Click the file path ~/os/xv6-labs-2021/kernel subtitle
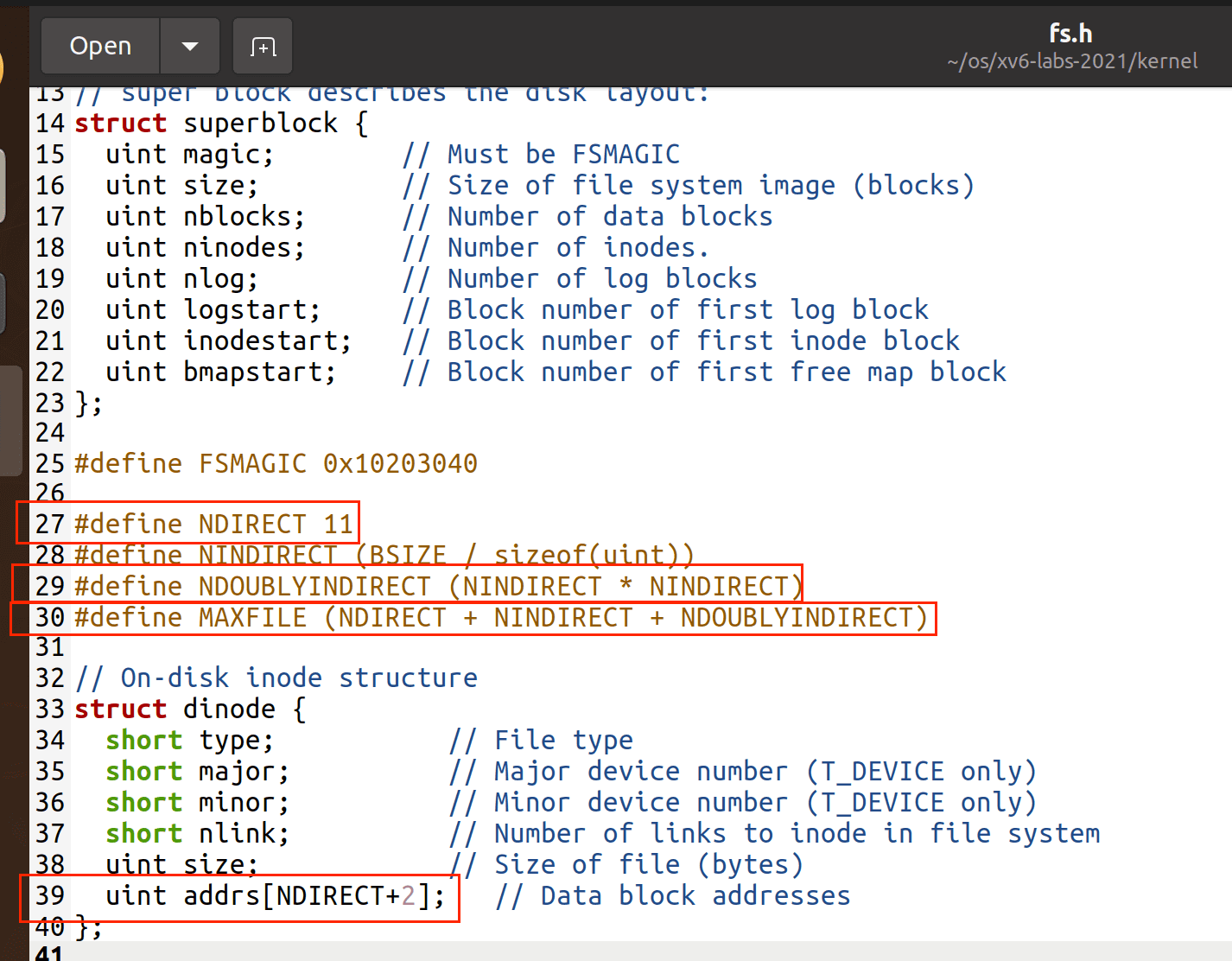Viewport: 1232px width, 961px height. [1071, 61]
